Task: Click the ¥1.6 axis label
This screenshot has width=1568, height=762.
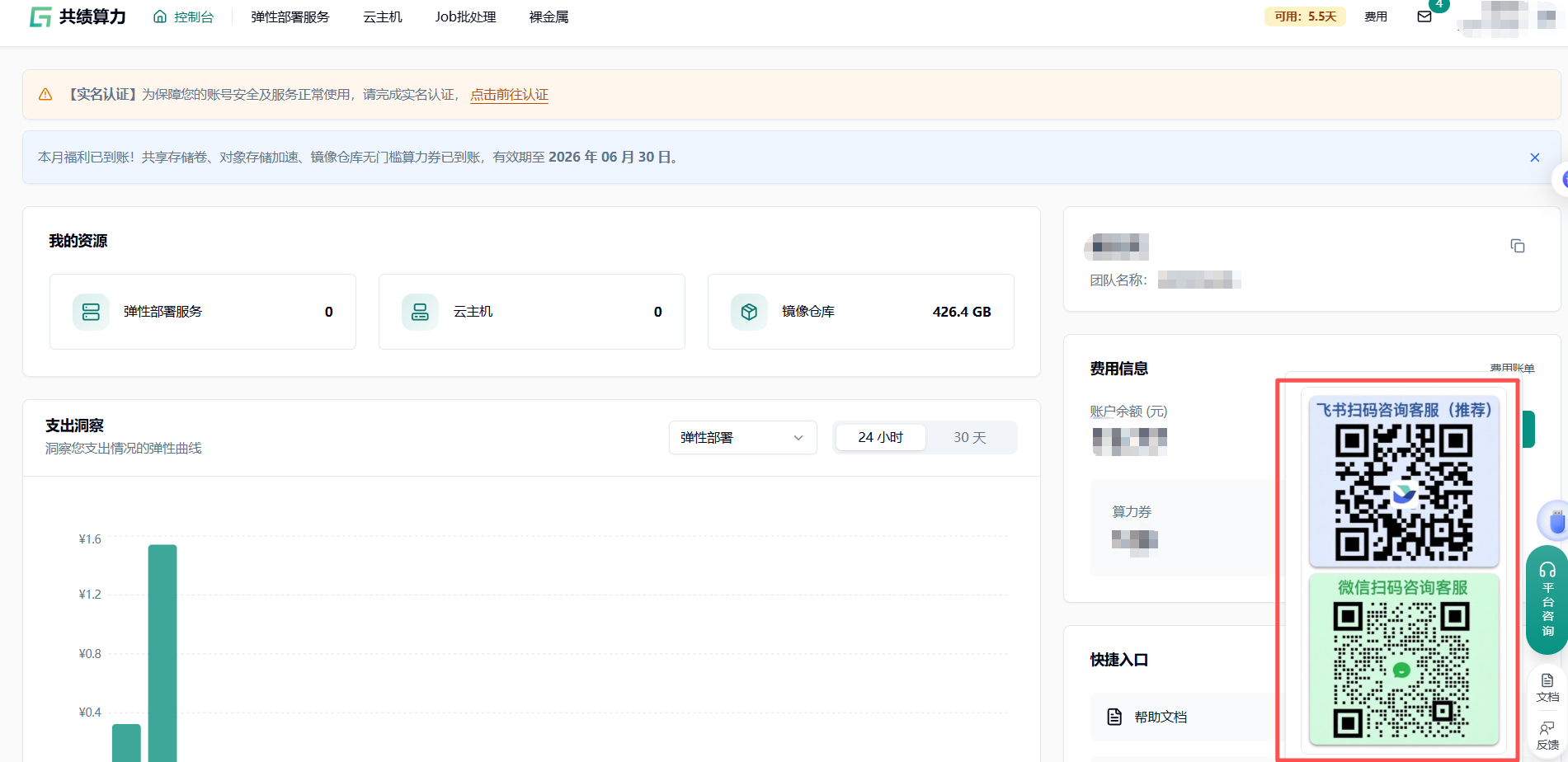Action: [90, 539]
